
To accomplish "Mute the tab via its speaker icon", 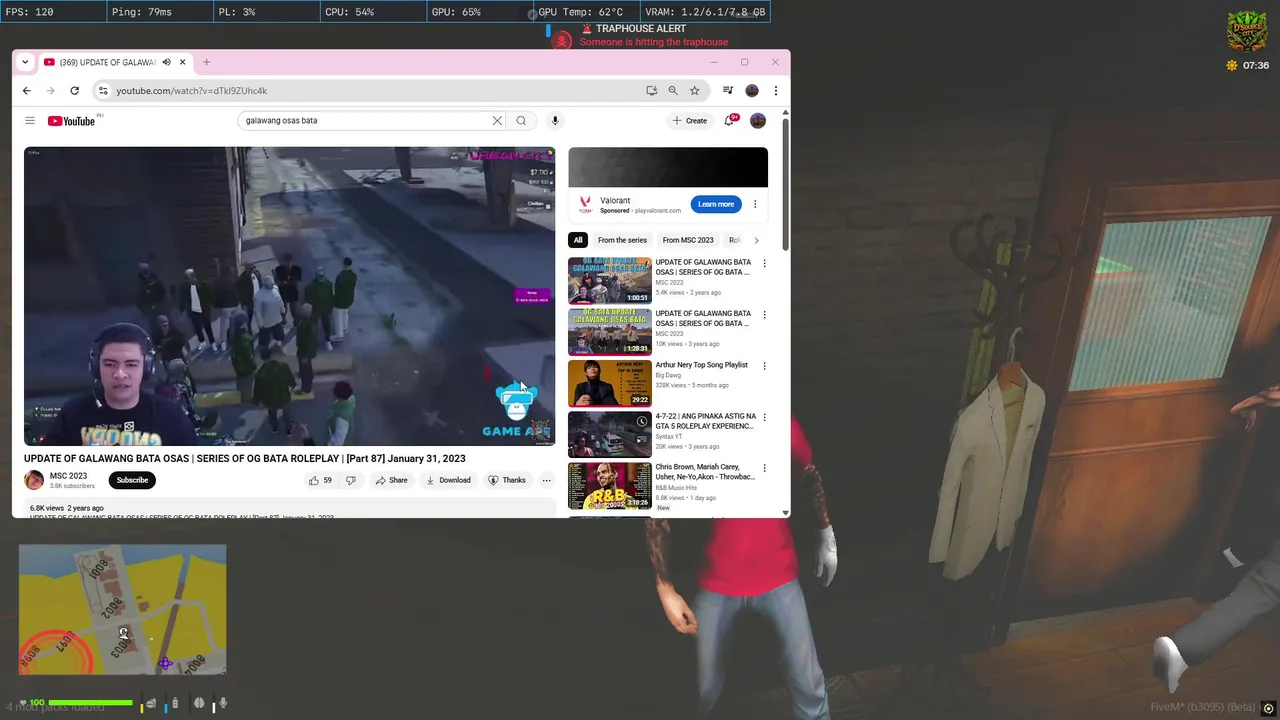I will click(166, 62).
